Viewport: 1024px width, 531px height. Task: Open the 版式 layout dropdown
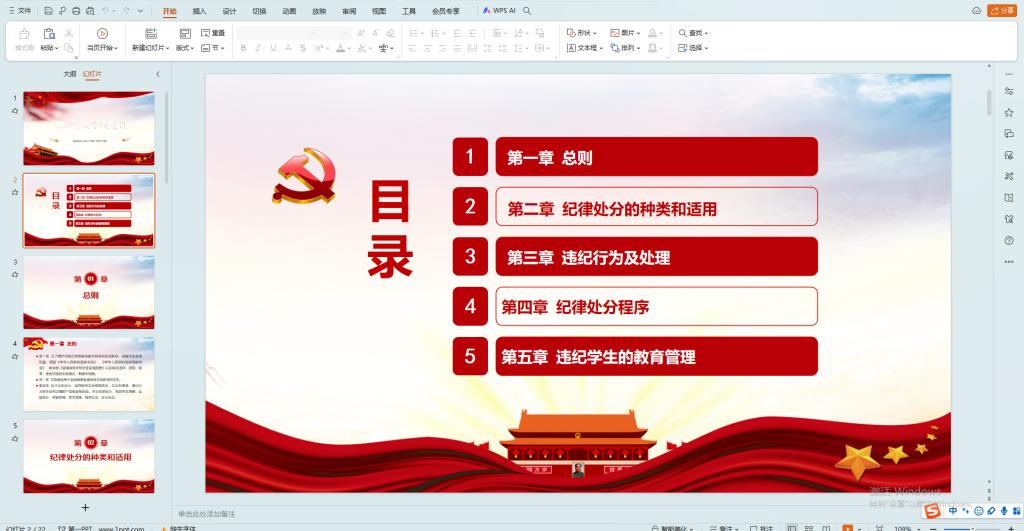point(185,47)
